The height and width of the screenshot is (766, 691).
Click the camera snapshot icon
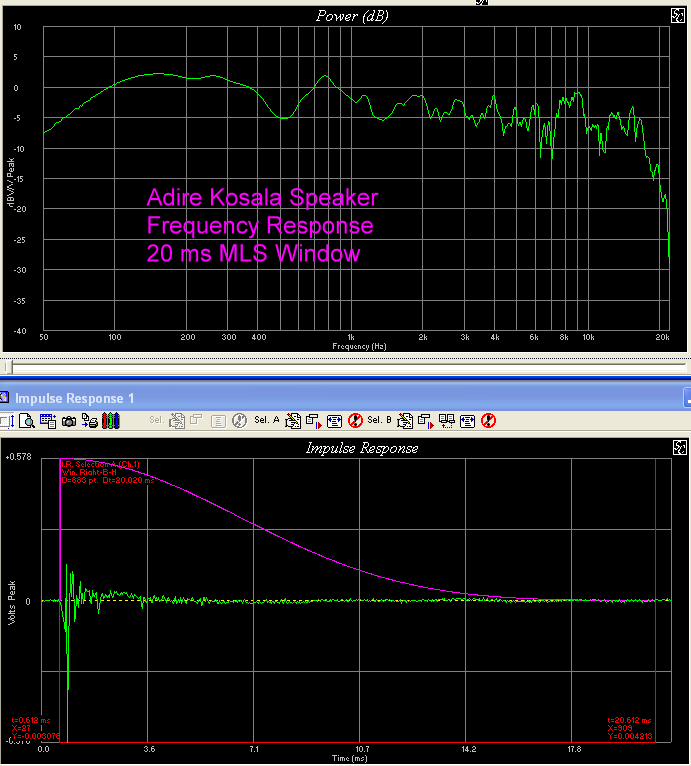pyautogui.click(x=69, y=421)
